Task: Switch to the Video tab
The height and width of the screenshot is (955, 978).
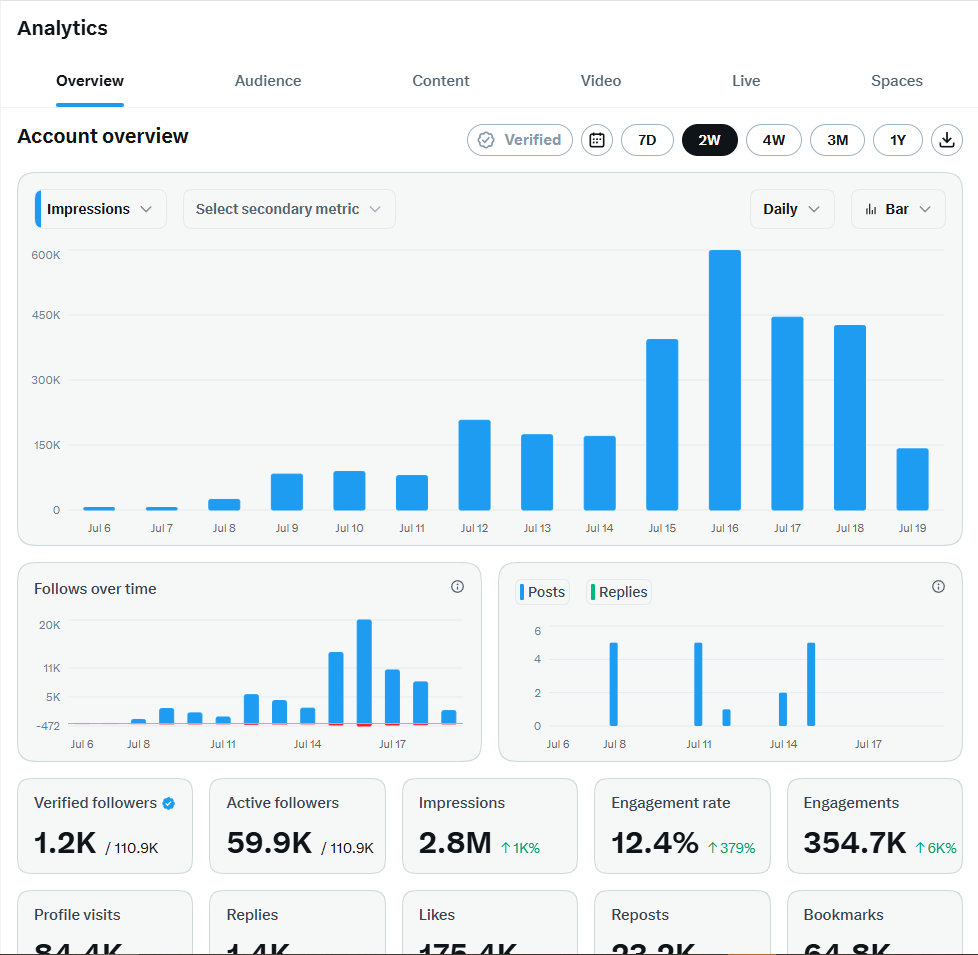Action: pos(601,81)
